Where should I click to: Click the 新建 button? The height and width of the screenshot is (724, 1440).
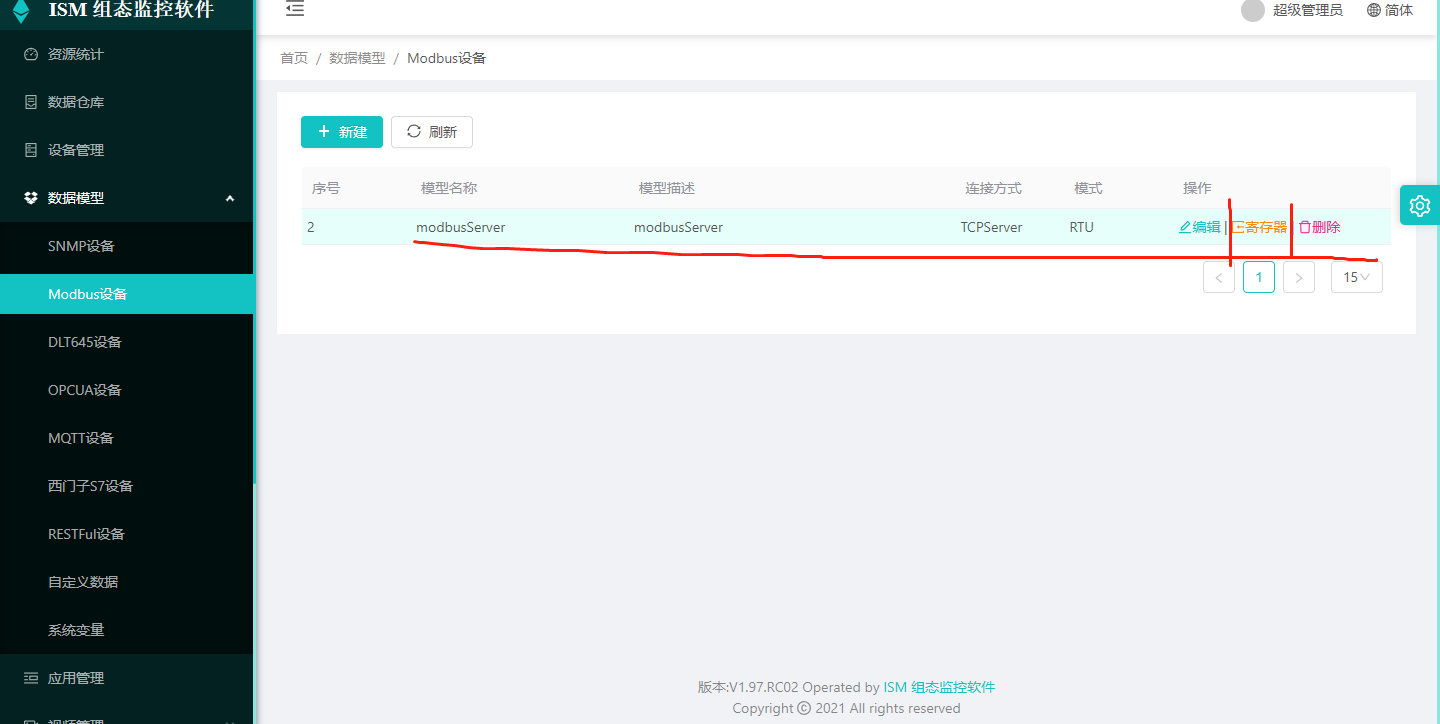point(342,132)
